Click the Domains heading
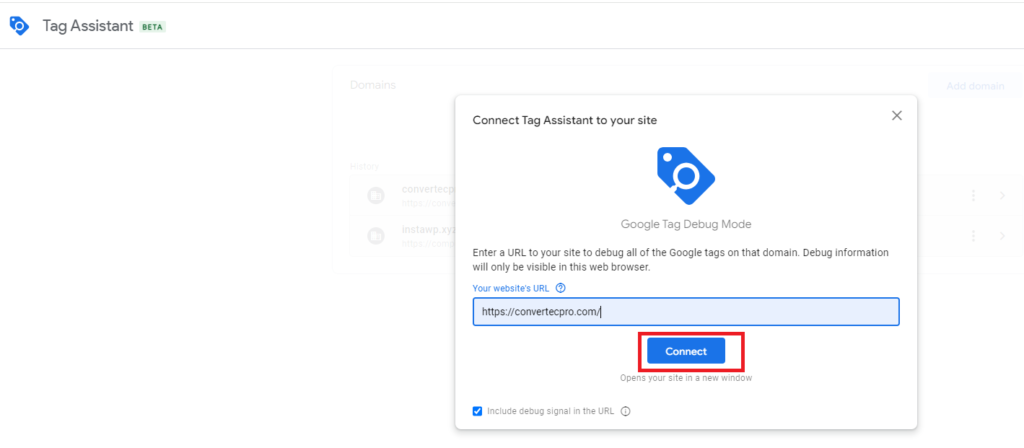This screenshot has width=1024, height=448. (x=373, y=86)
